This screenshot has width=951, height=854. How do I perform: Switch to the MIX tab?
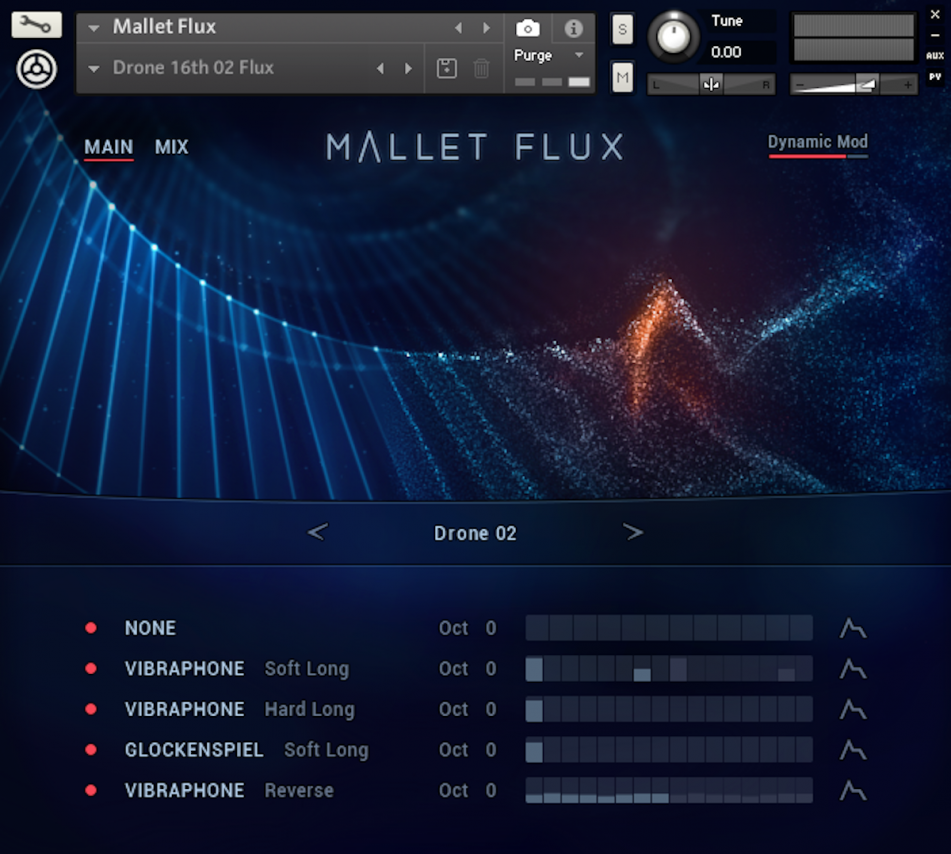171,146
